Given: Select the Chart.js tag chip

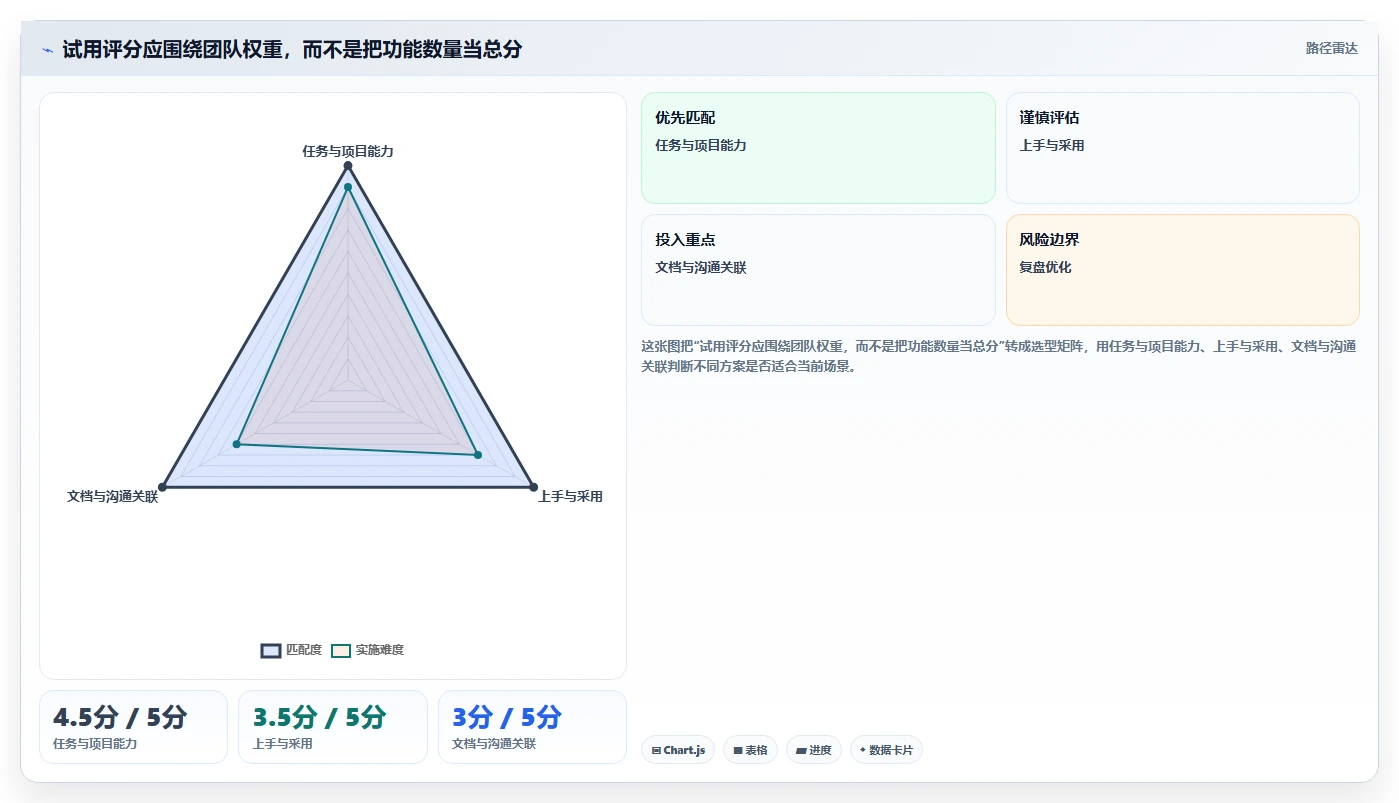Looking at the screenshot, I should pyautogui.click(x=678, y=750).
